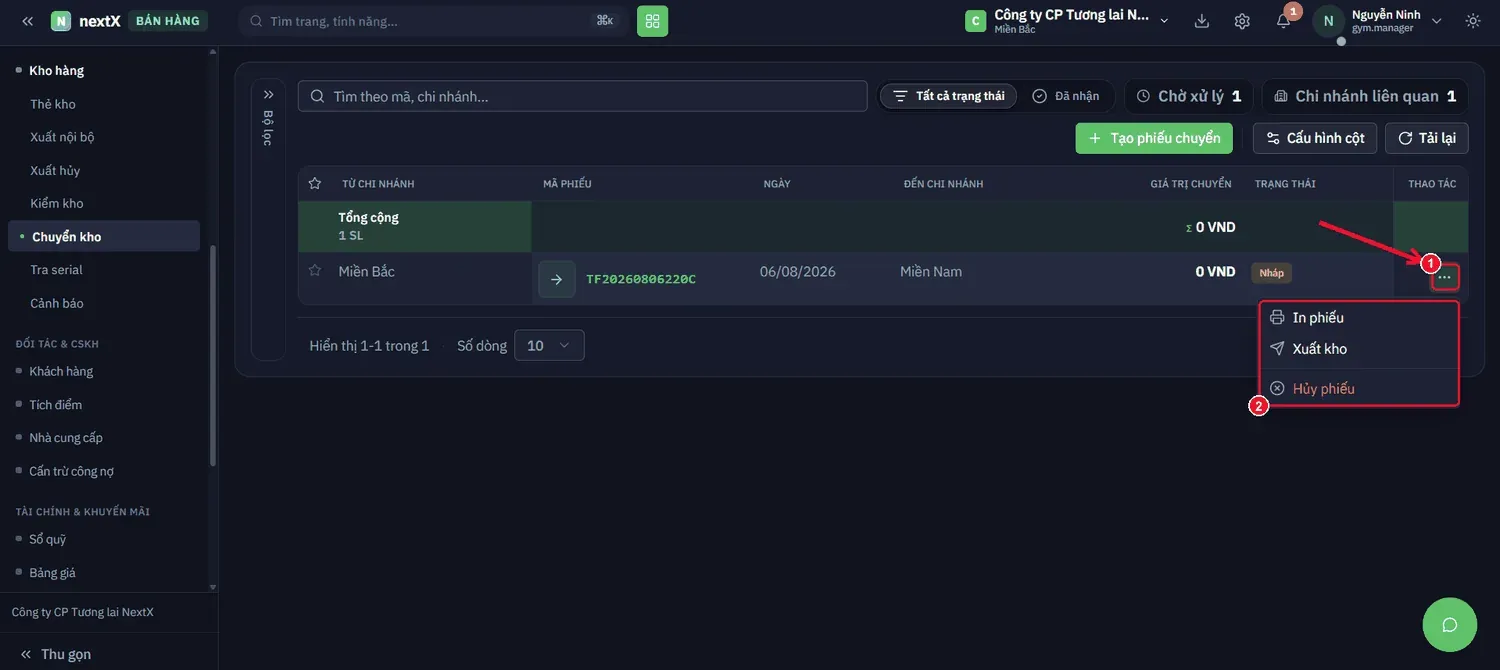This screenshot has height=670, width=1500.
Task: Choose Hủy phiếu from the context menu
Action: click(x=1359, y=388)
